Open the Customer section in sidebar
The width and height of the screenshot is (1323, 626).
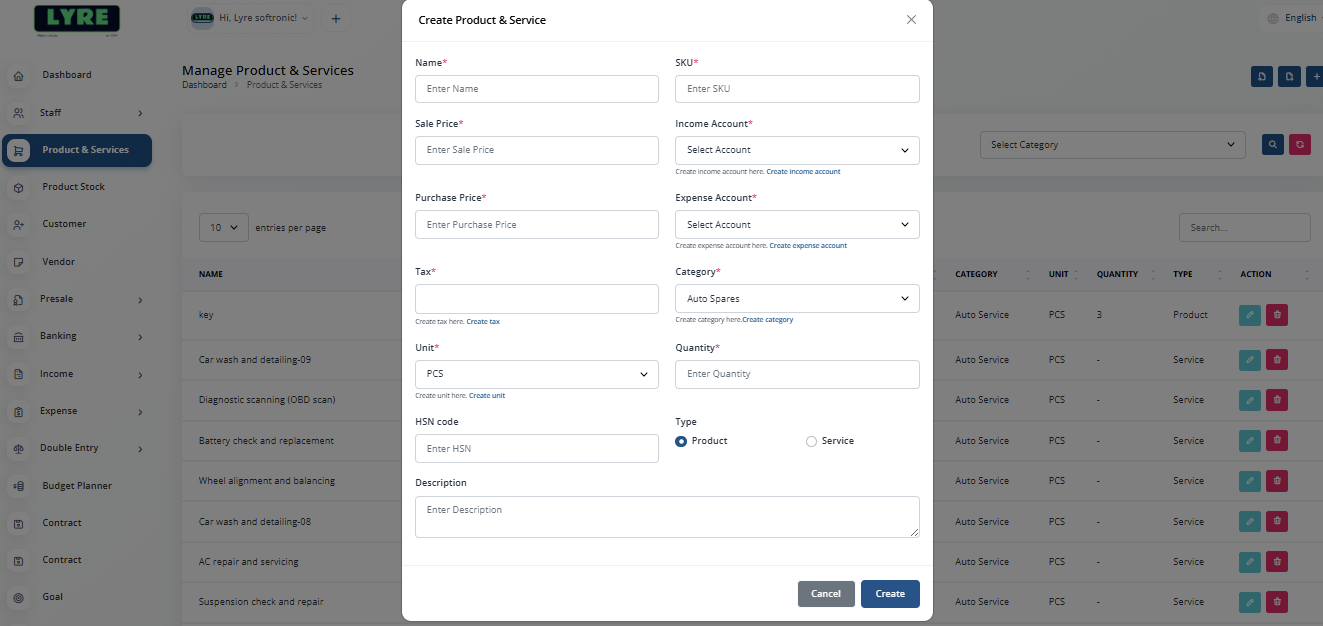(66, 223)
